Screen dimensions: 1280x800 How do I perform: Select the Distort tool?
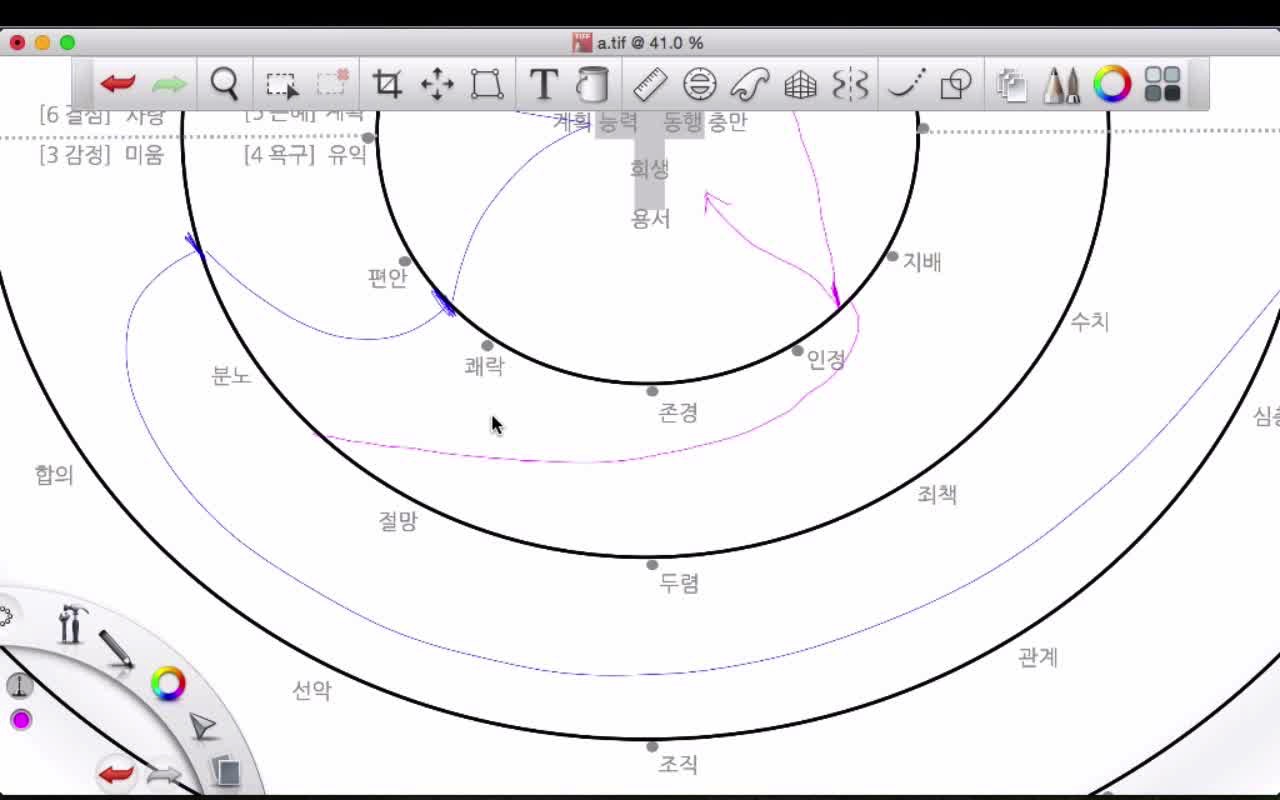click(x=487, y=85)
